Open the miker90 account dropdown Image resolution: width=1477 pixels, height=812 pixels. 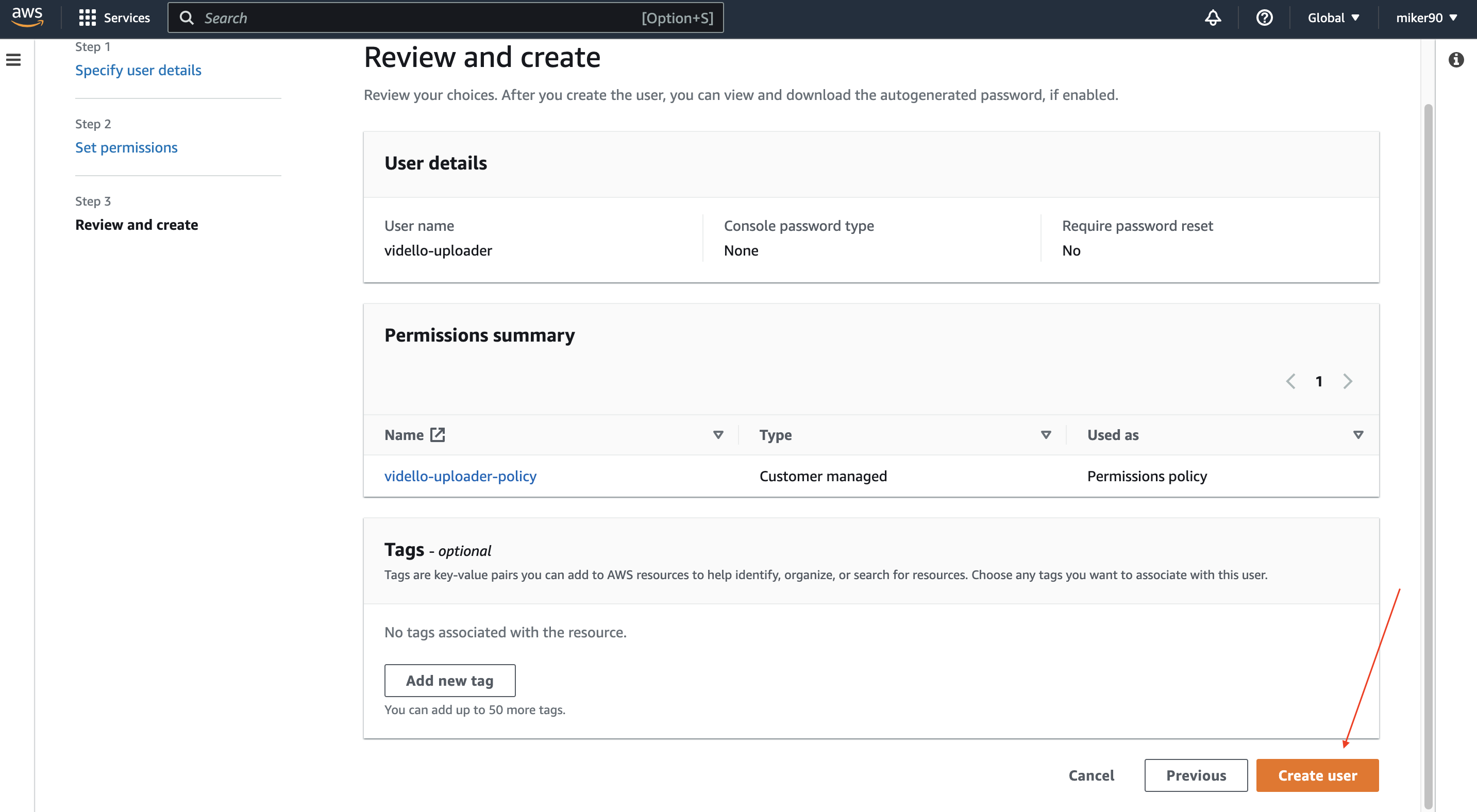[1427, 18]
